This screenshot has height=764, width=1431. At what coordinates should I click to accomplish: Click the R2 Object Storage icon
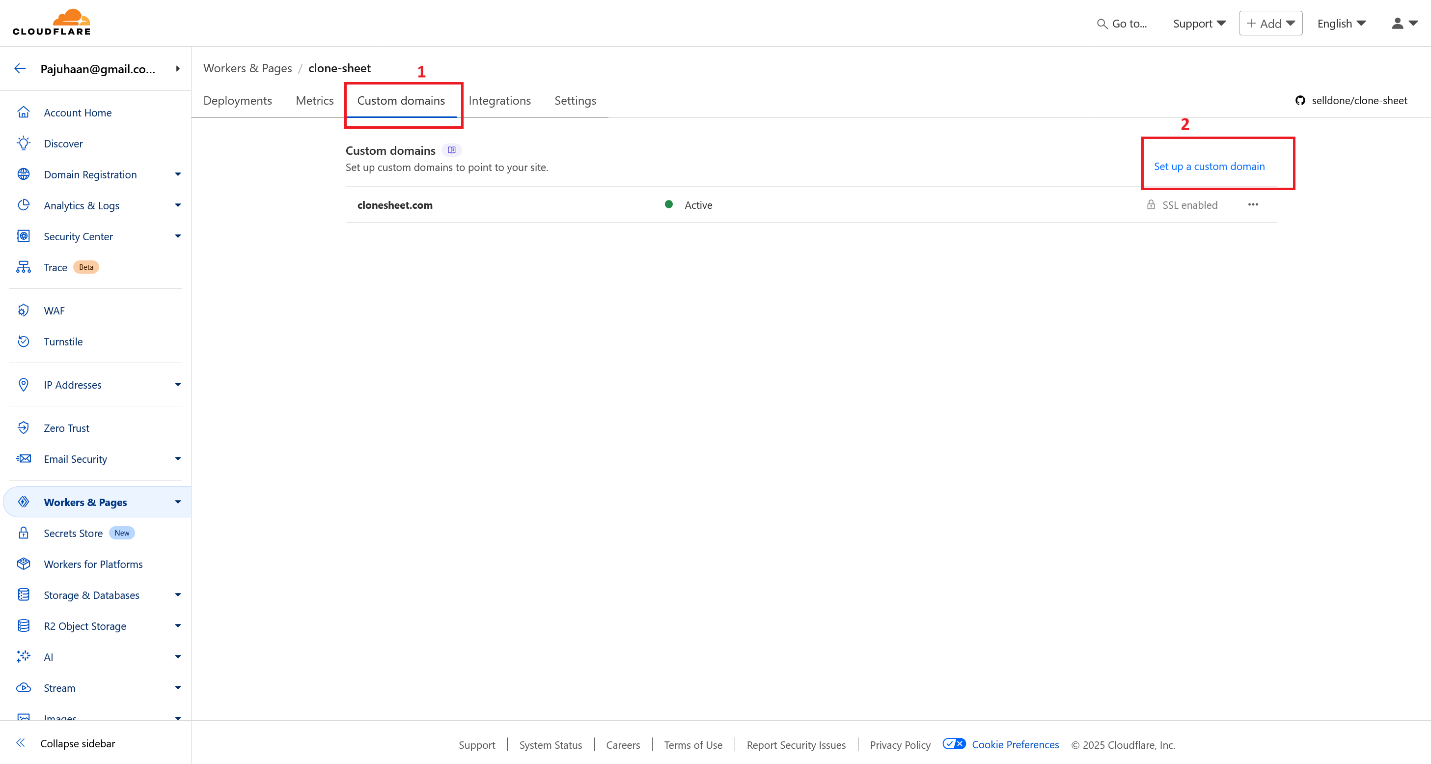point(24,626)
